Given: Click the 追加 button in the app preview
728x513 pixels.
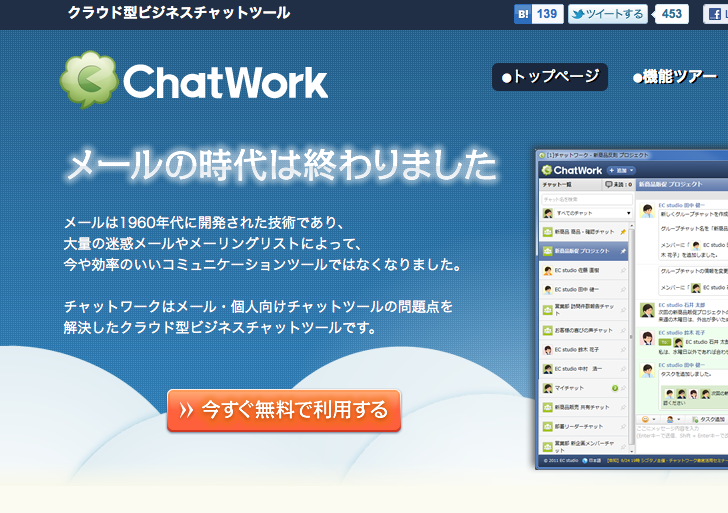Looking at the screenshot, I should coord(621,170).
